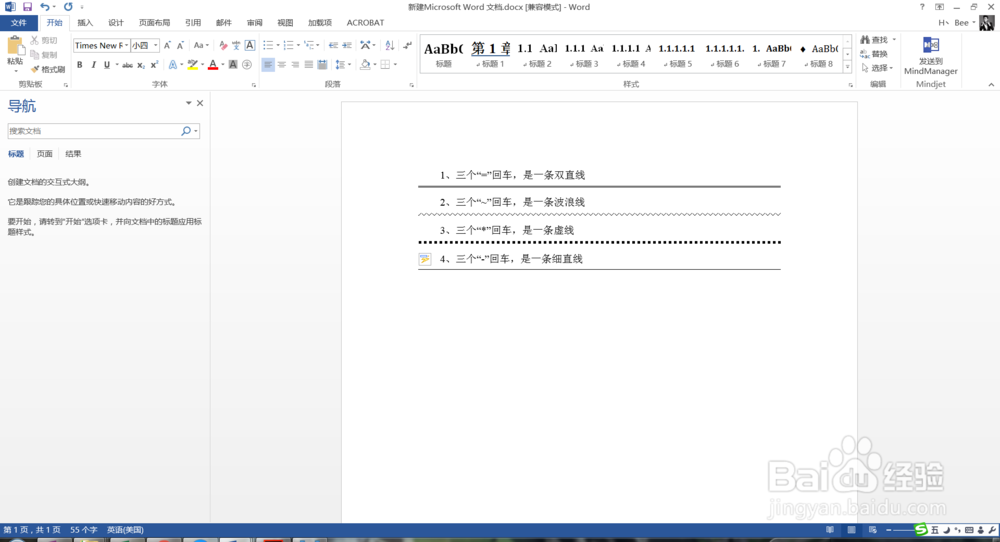Viewport: 1000px width, 542px height.
Task: Toggle Italic formatting
Action: tap(93, 64)
